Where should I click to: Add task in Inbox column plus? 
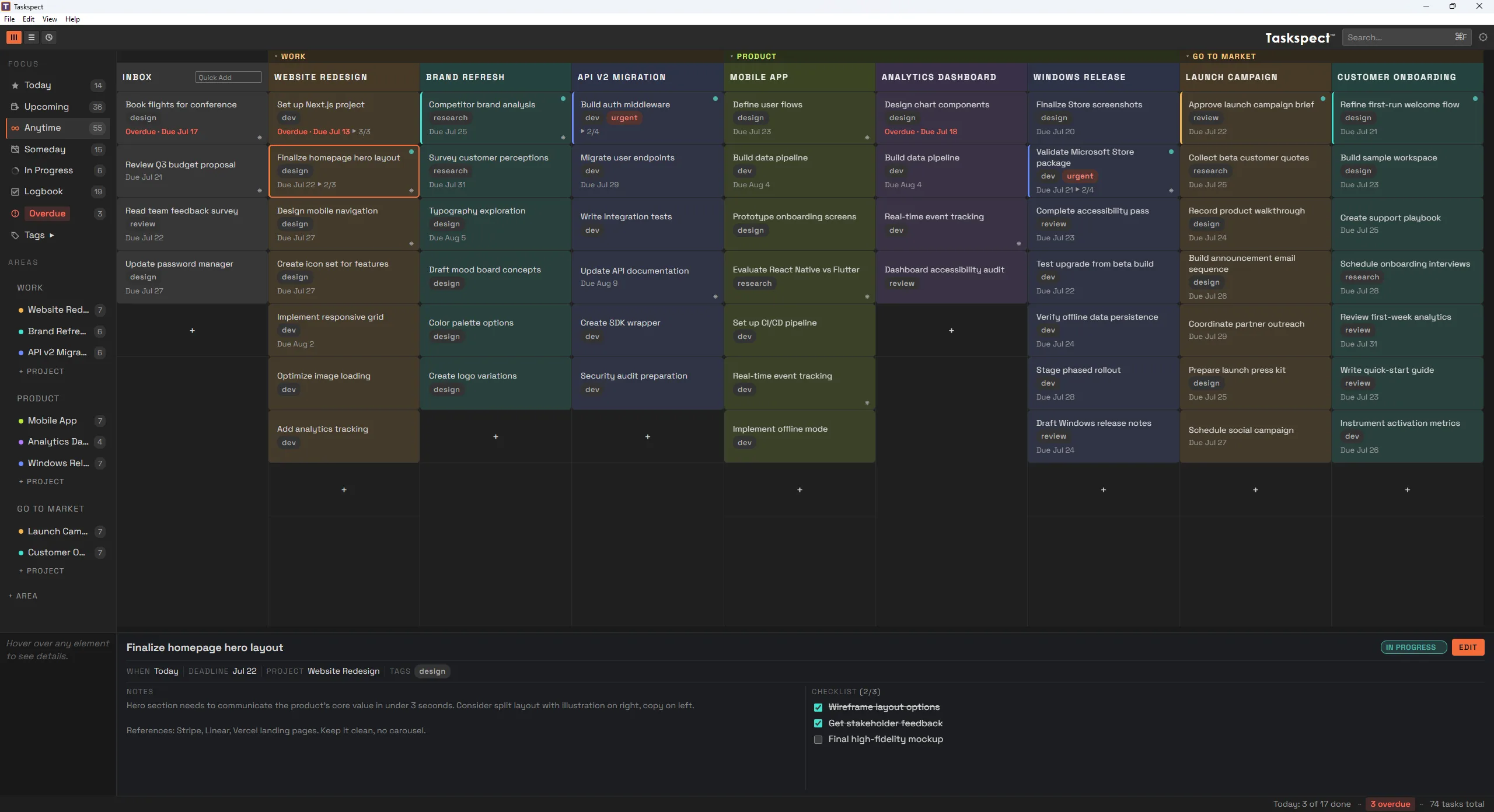coord(192,331)
